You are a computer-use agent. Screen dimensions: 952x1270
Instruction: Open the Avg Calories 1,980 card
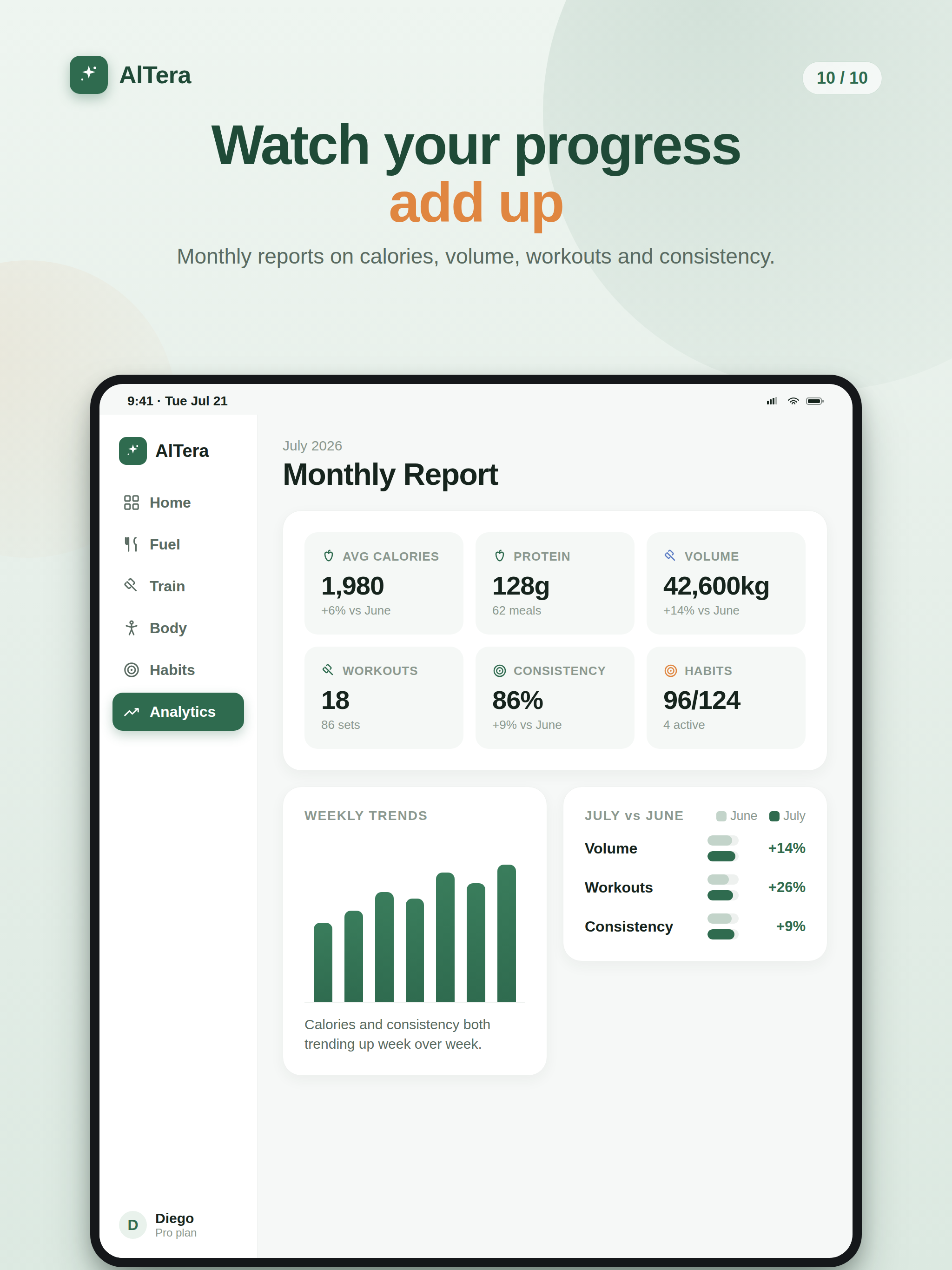pyautogui.click(x=383, y=583)
